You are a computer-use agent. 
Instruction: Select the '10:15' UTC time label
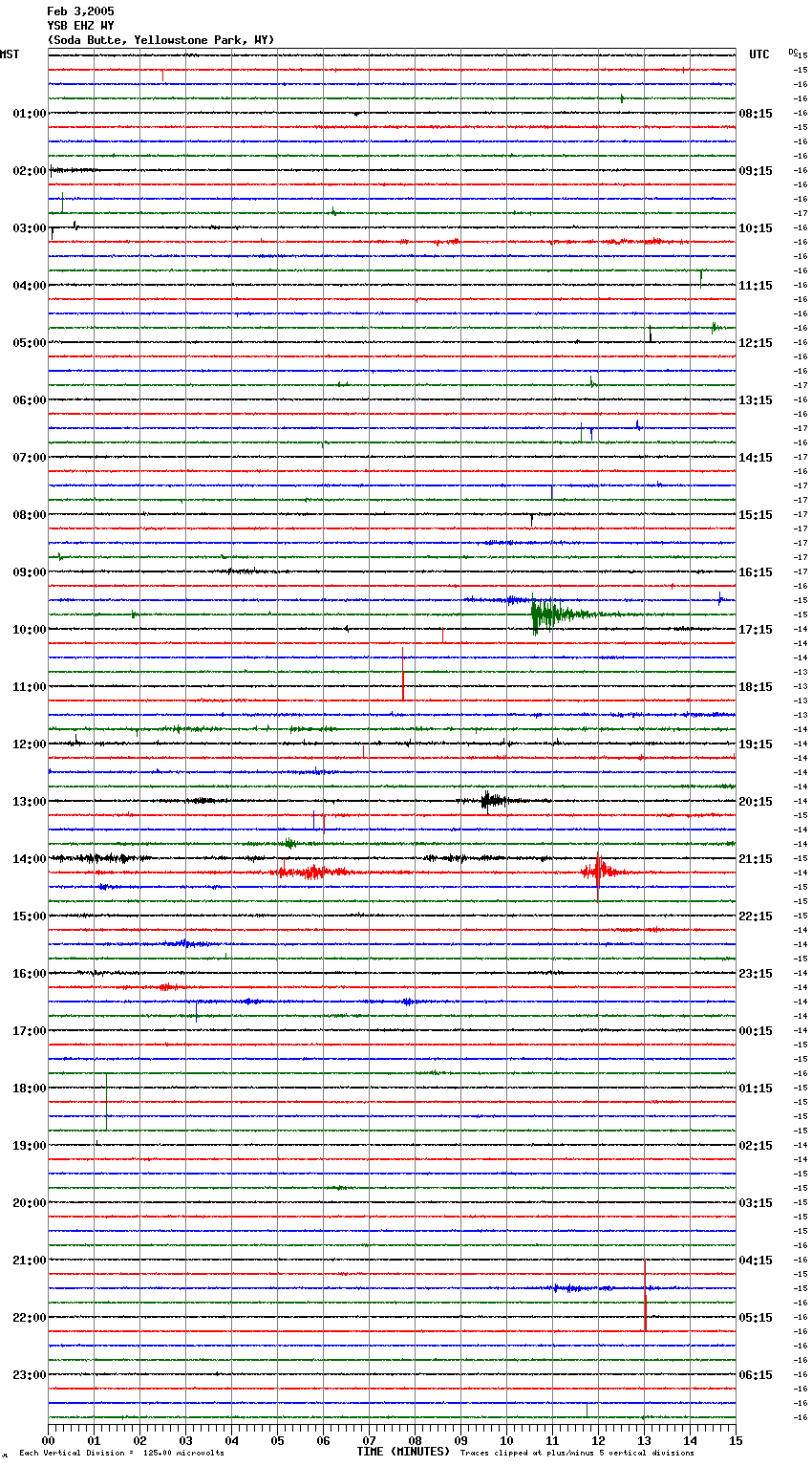[756, 228]
